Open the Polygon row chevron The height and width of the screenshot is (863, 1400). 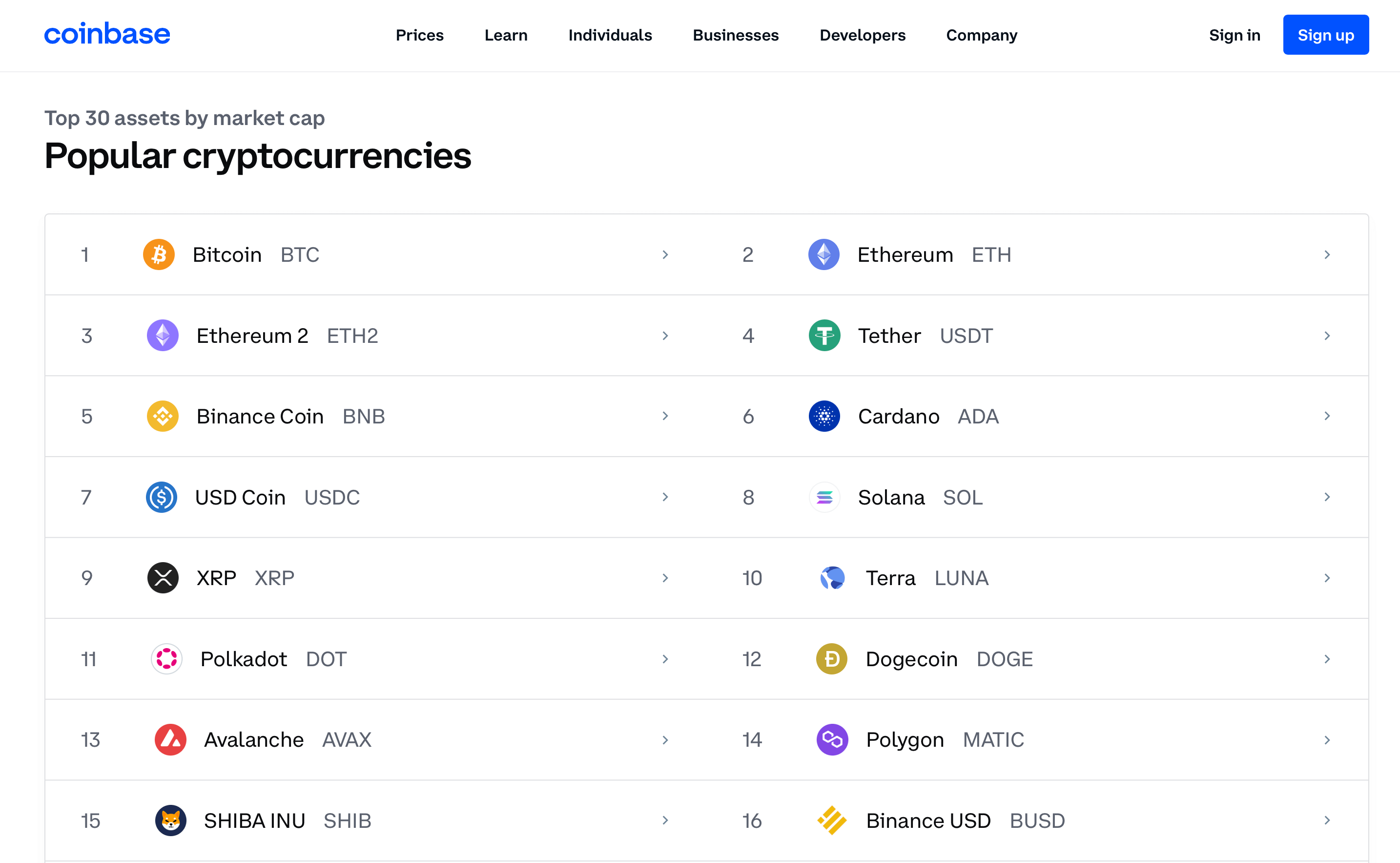[x=1327, y=740]
